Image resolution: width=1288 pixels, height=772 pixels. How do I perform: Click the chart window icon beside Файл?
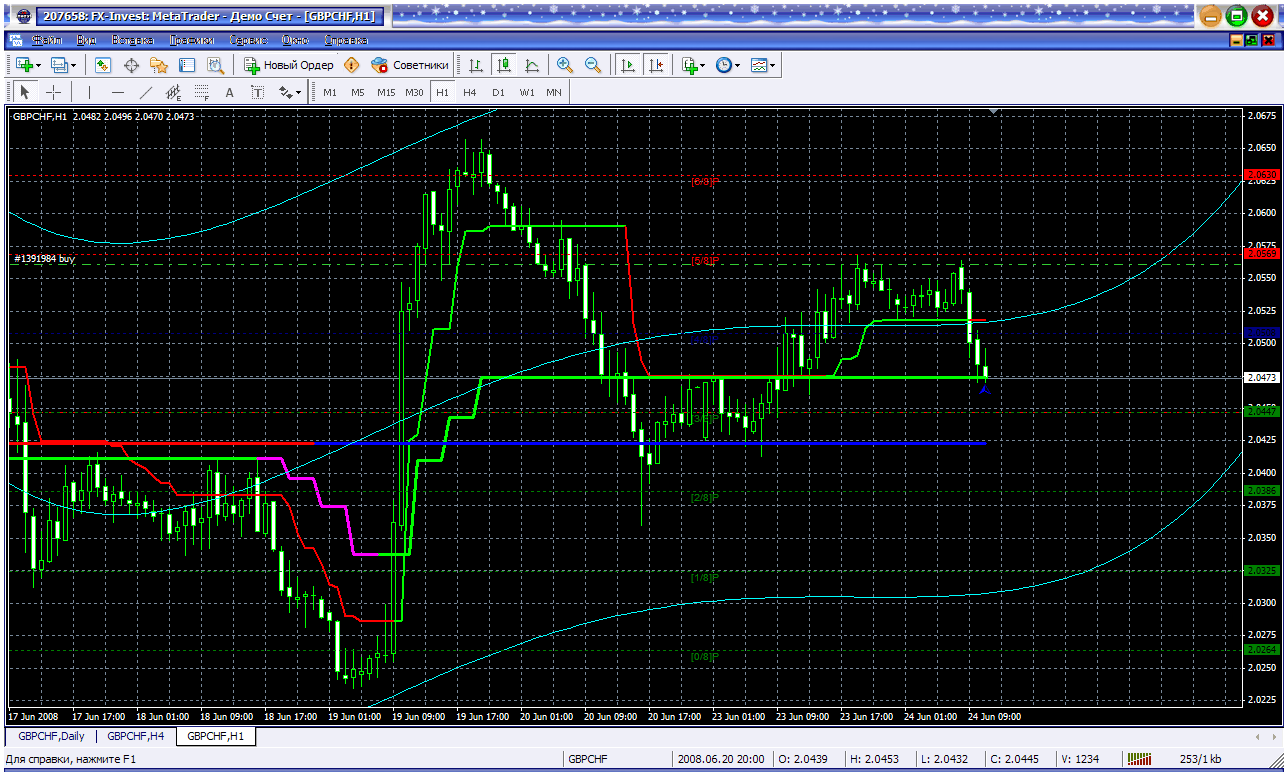click(x=16, y=40)
